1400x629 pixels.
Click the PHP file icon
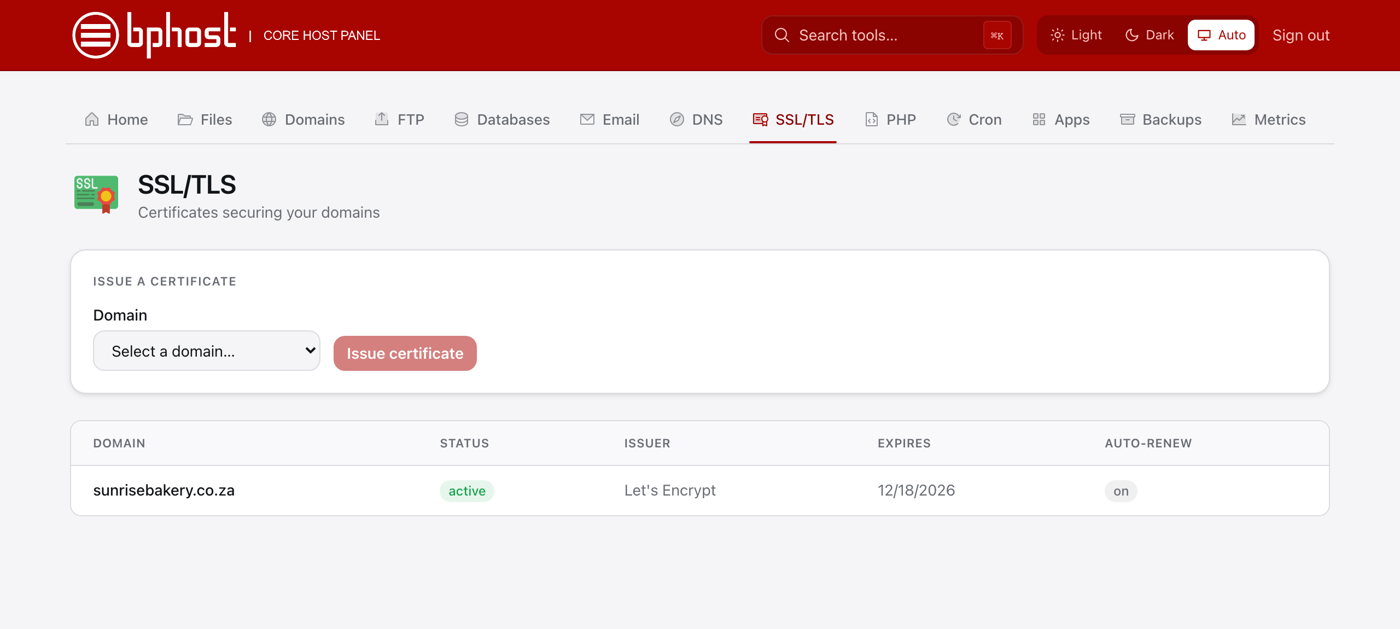[x=871, y=119]
